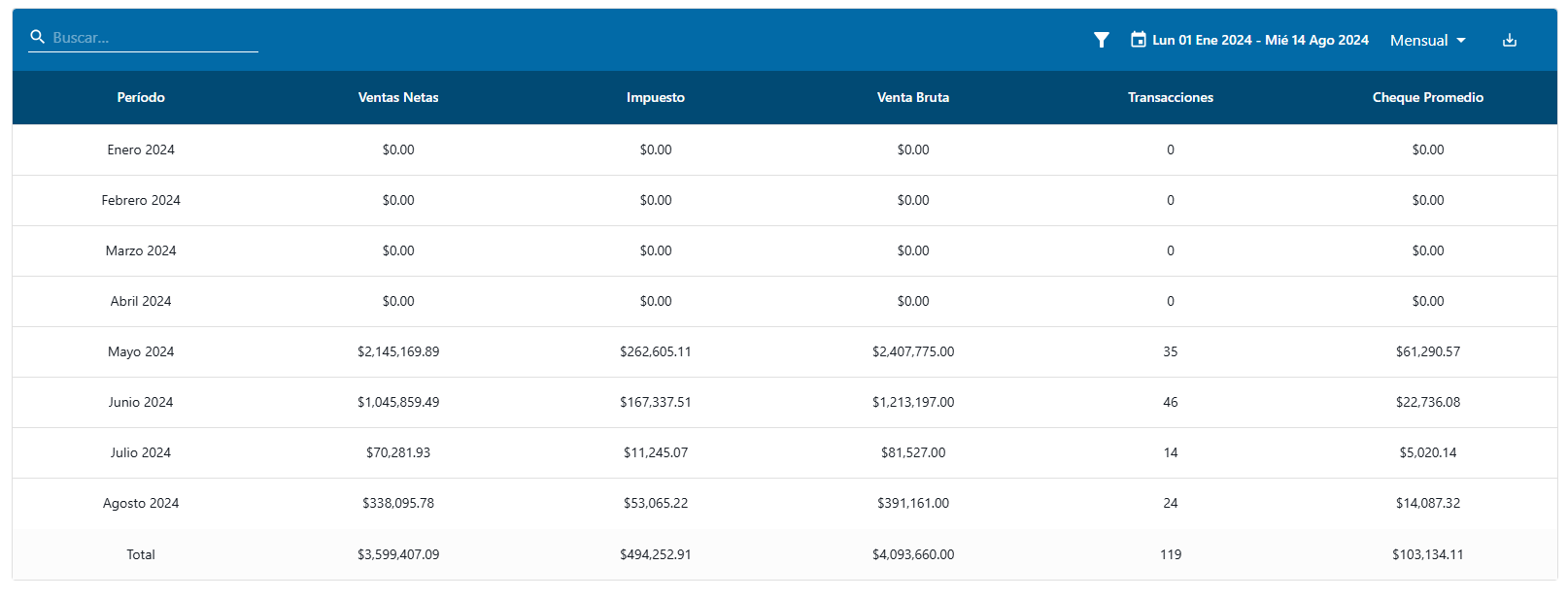This screenshot has height=599, width=1568.
Task: Sort by the Período column header
Action: click(141, 97)
